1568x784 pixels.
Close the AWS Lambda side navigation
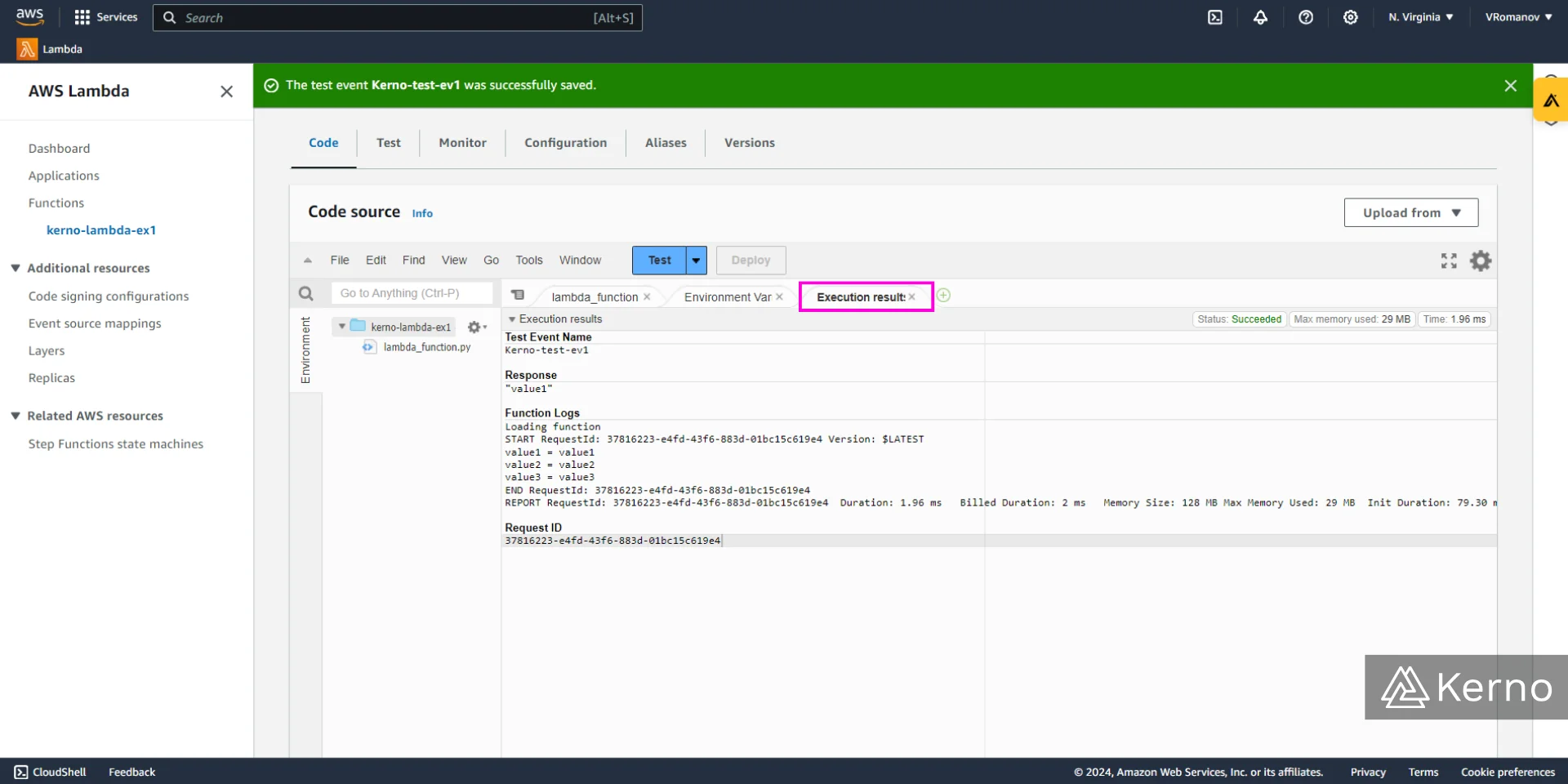[x=226, y=91]
